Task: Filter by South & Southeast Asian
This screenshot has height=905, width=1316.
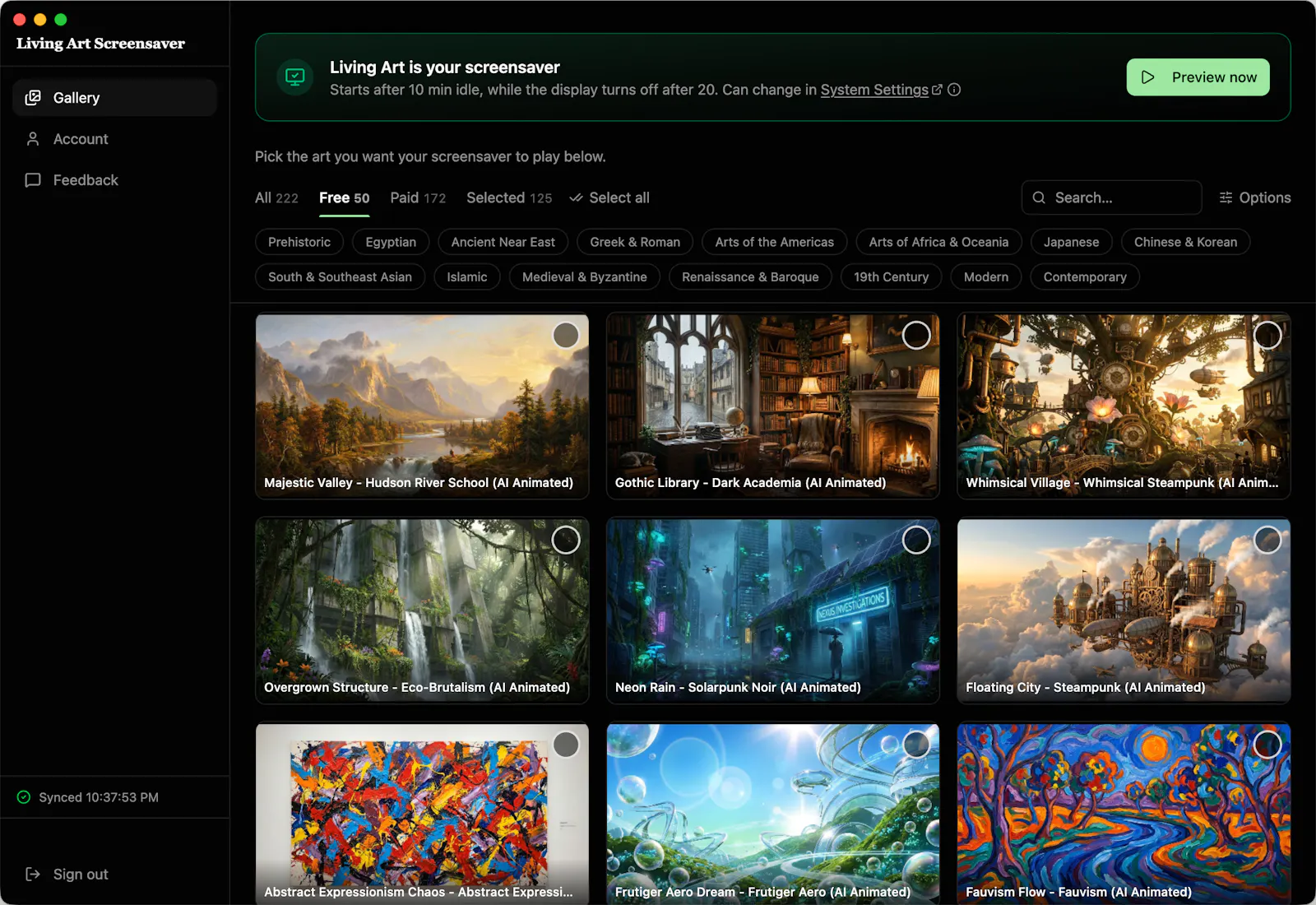Action: pos(340,277)
